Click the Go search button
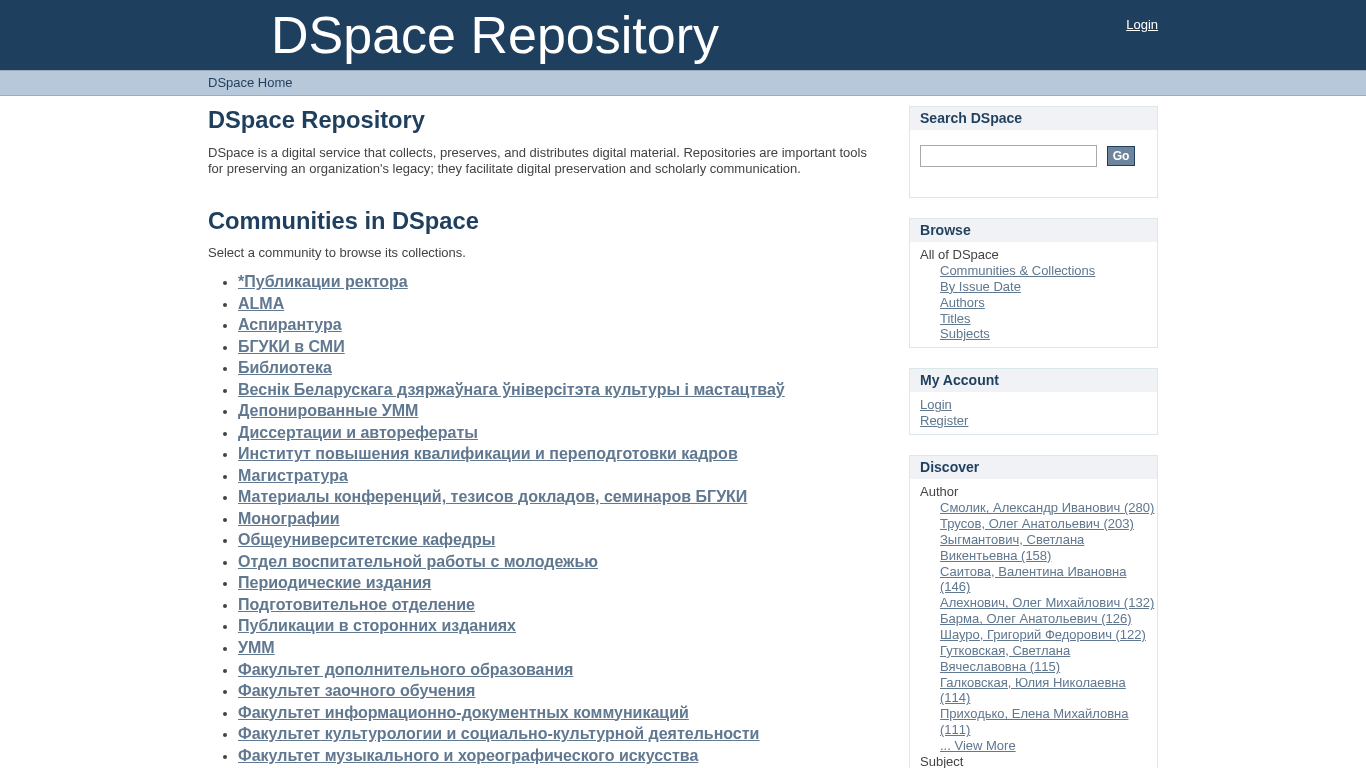 point(1121,156)
